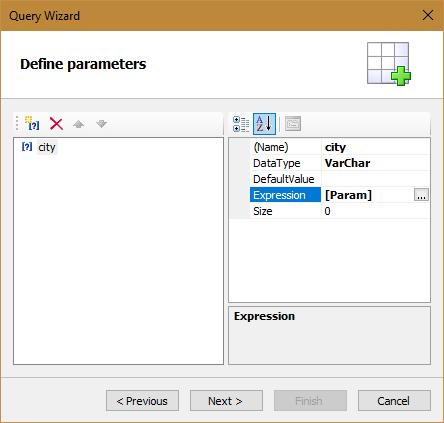Open the DataType VarChar value
Viewport: 444px width, 423px height.
click(376, 163)
